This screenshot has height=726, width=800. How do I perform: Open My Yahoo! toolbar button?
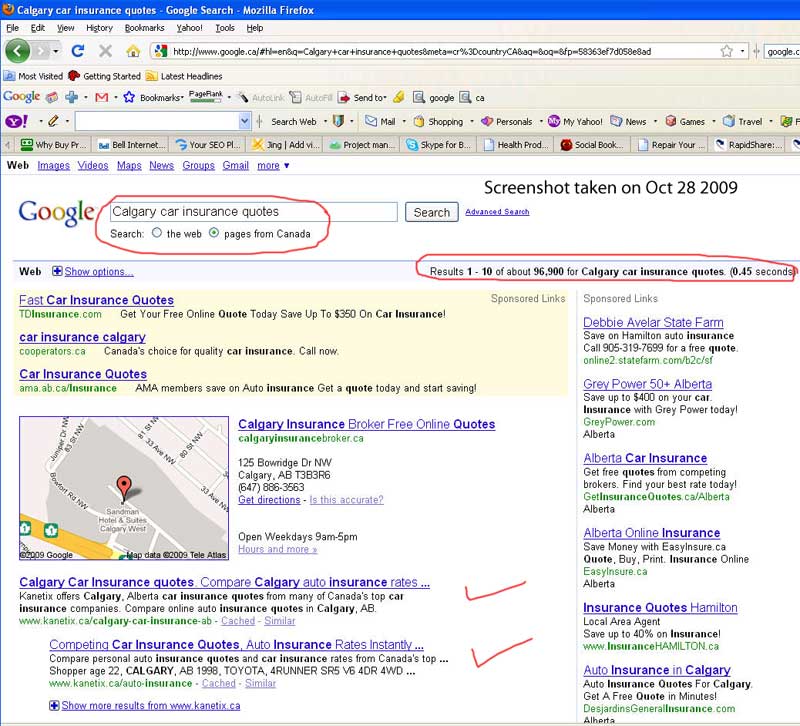575,121
